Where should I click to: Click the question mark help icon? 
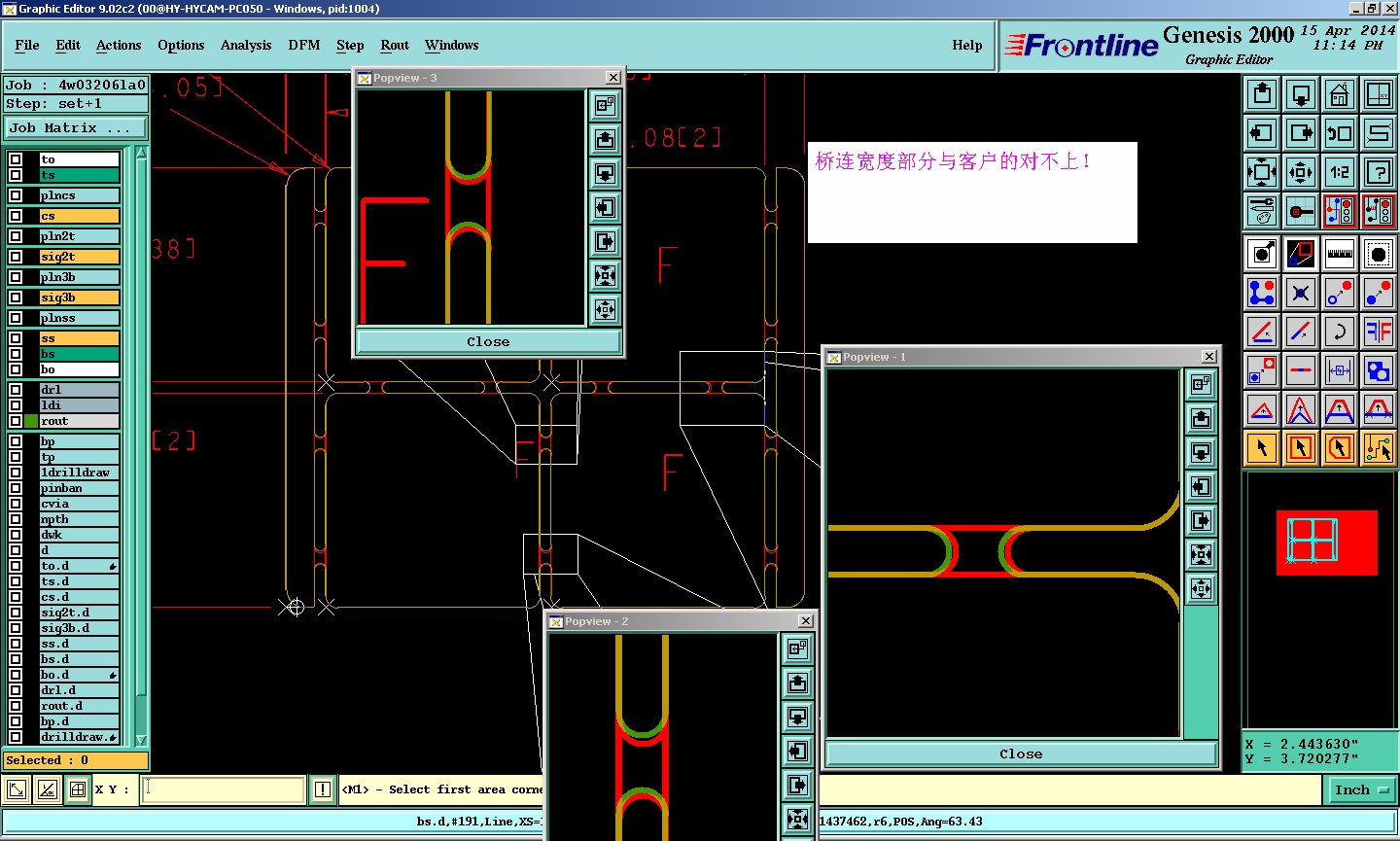tap(1379, 172)
